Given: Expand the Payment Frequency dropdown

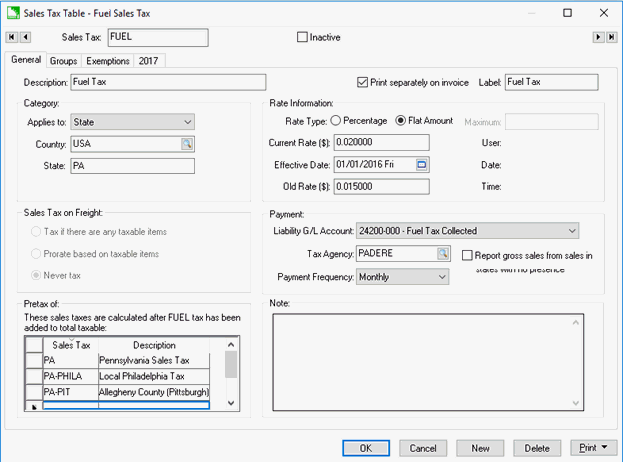Looking at the screenshot, I should [x=442, y=277].
